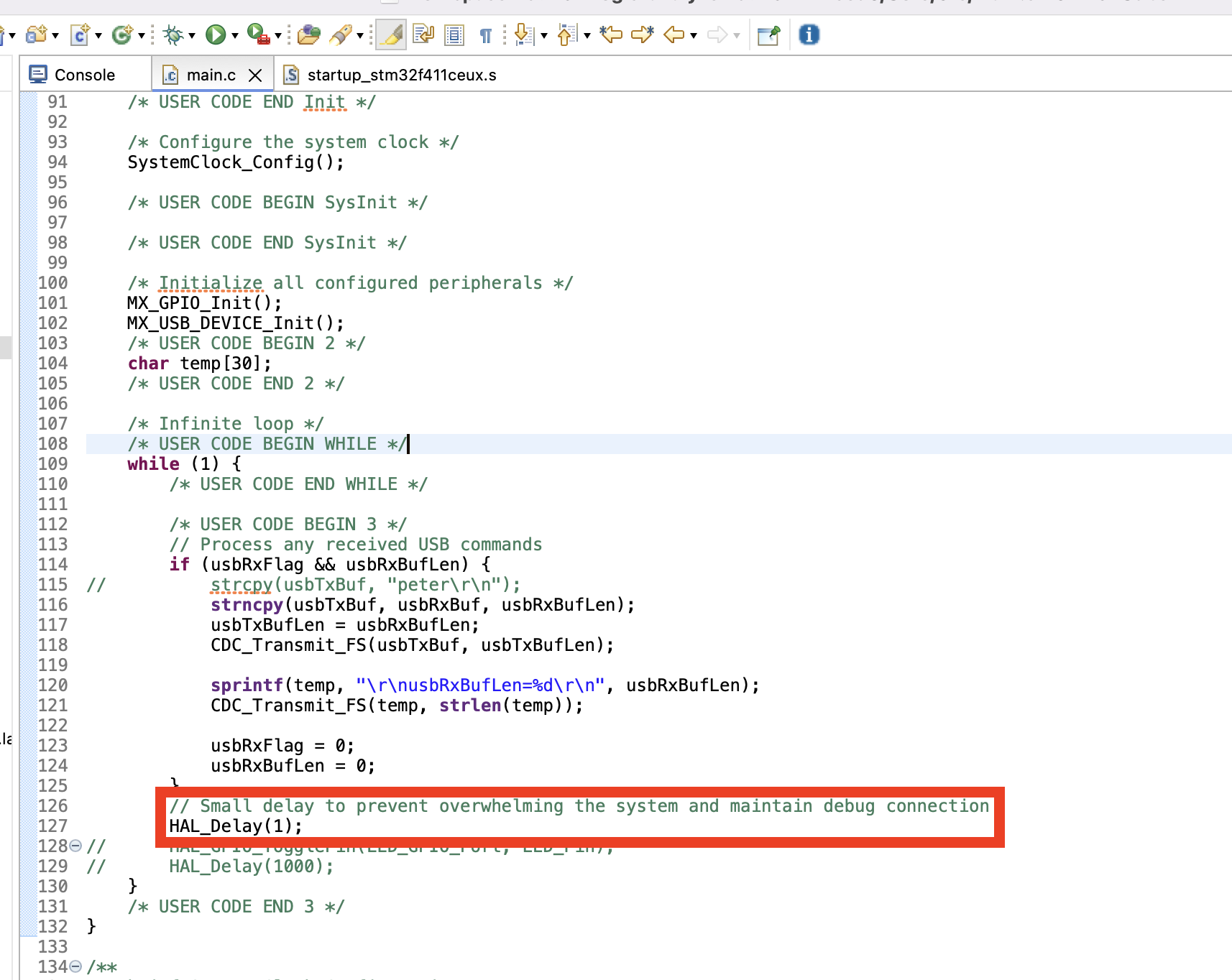Open Back history dropdown arrow

pyautogui.click(x=694, y=35)
